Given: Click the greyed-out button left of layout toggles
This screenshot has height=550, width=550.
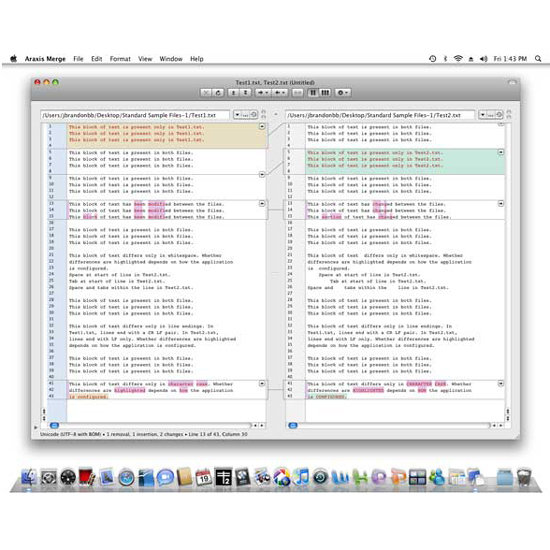Looking at the screenshot, I should [297, 93].
